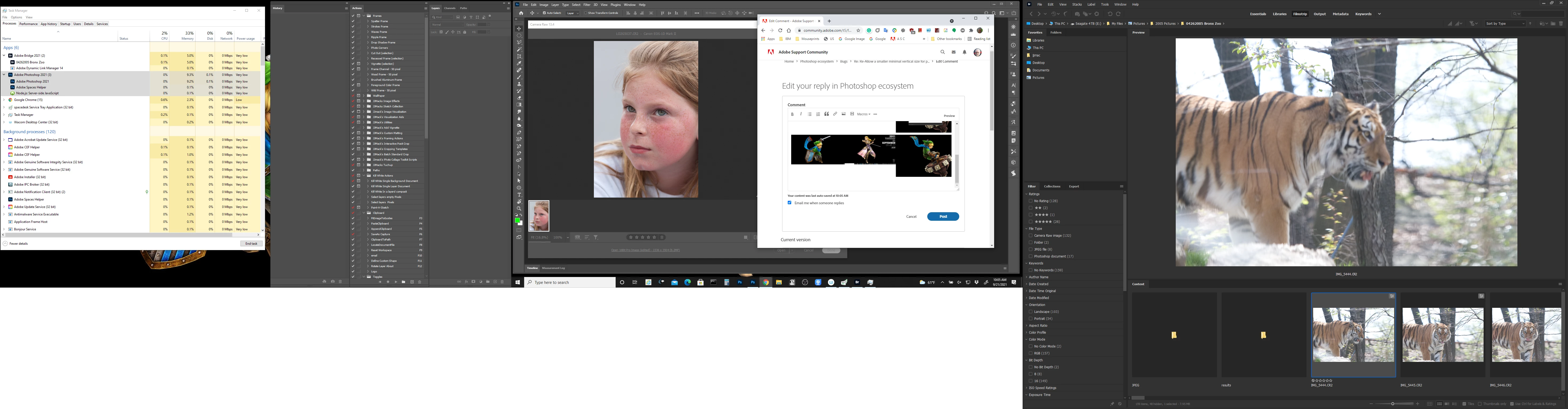Screen dimensions: 1568x409
Task: Select the Eraser tool in Photoshop
Action: [x=519, y=97]
